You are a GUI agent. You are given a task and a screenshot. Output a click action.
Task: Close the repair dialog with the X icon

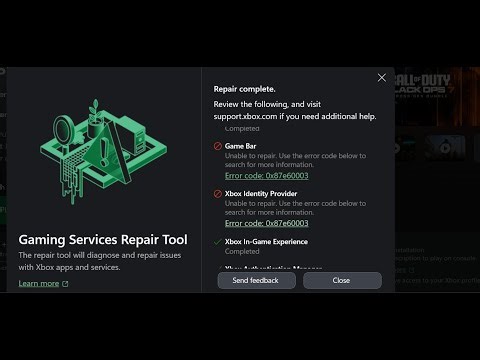382,78
